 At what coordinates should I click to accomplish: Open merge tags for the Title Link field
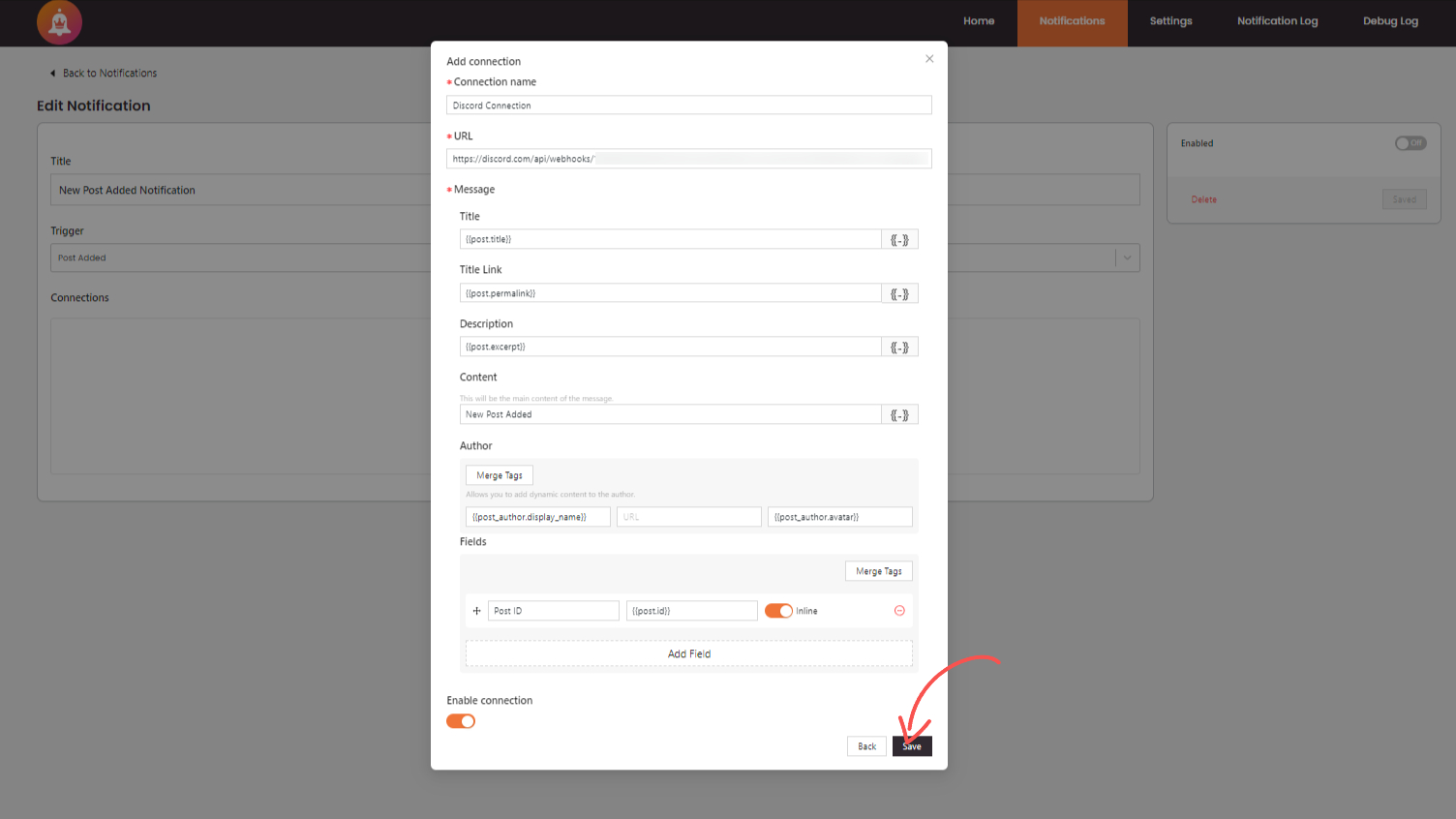(x=899, y=292)
